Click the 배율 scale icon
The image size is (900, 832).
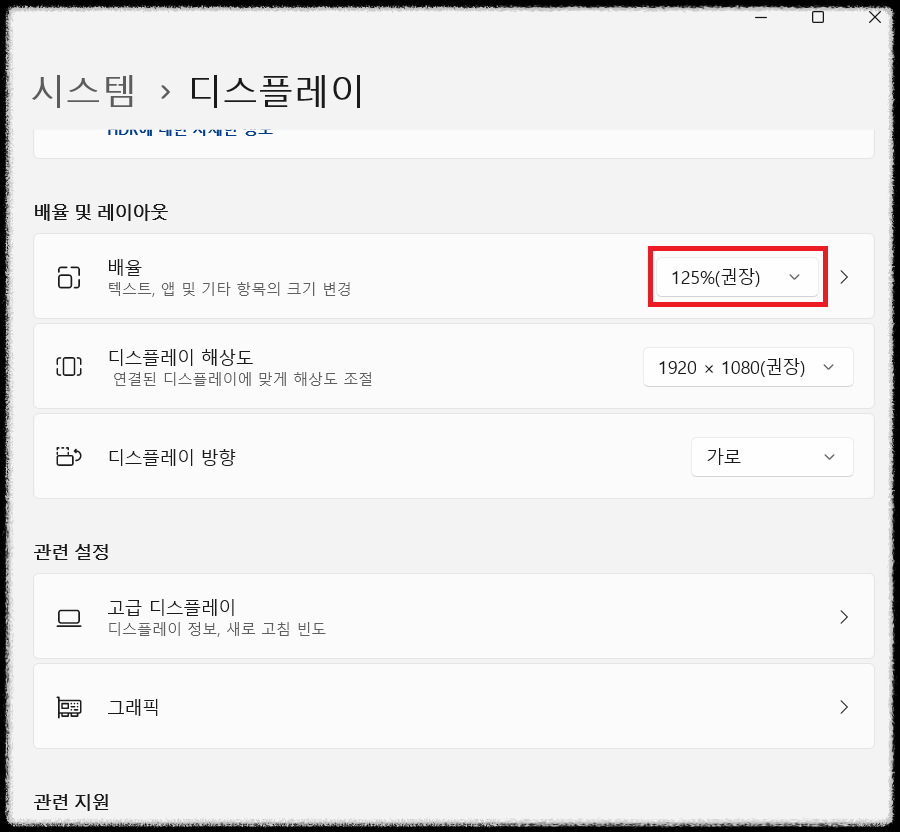(68, 277)
